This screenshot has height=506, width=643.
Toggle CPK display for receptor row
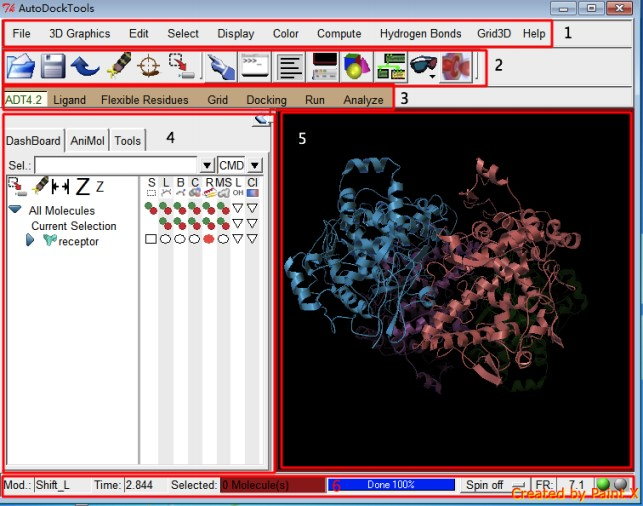[x=194, y=239]
